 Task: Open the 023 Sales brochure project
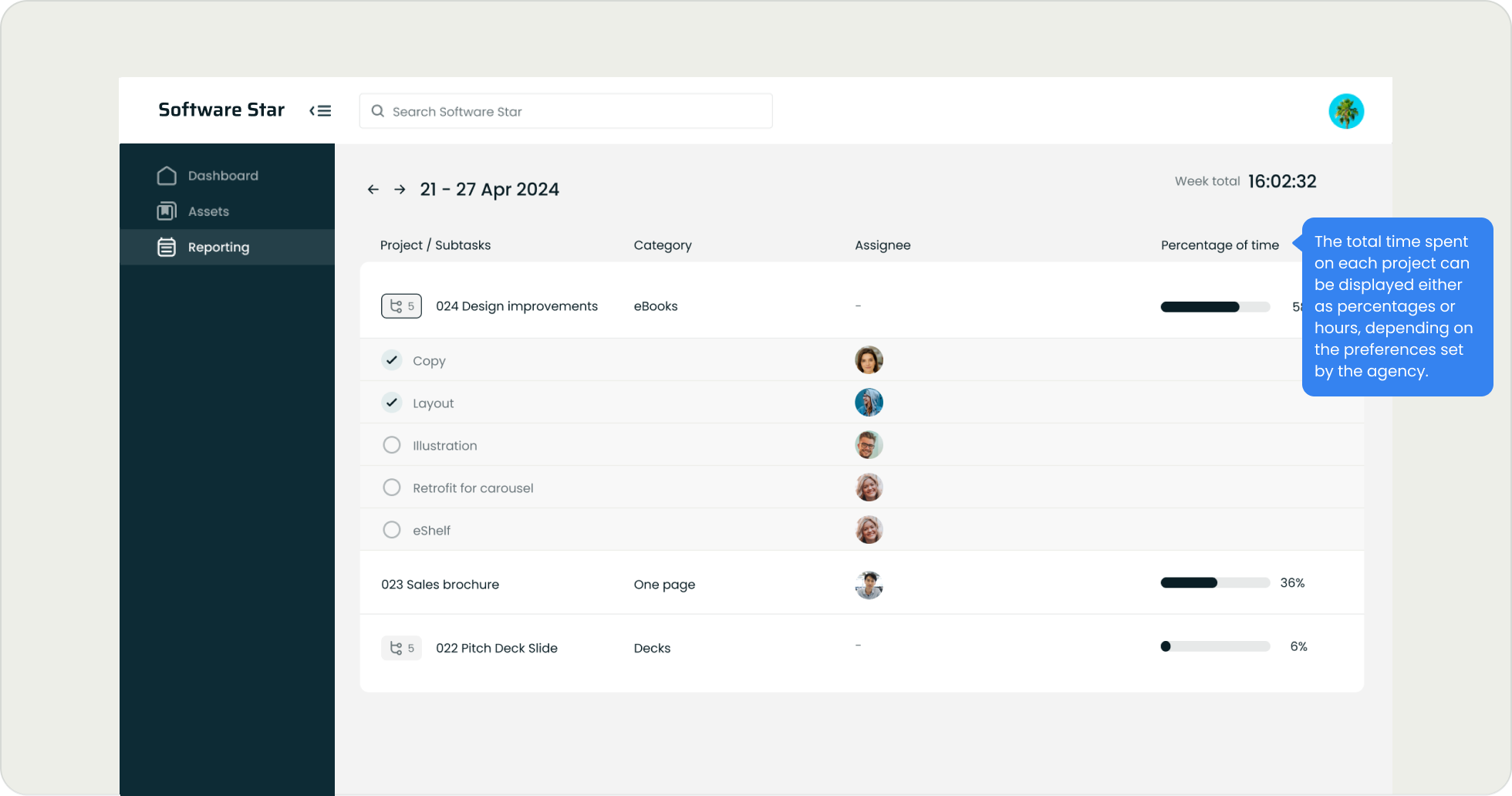tap(440, 585)
